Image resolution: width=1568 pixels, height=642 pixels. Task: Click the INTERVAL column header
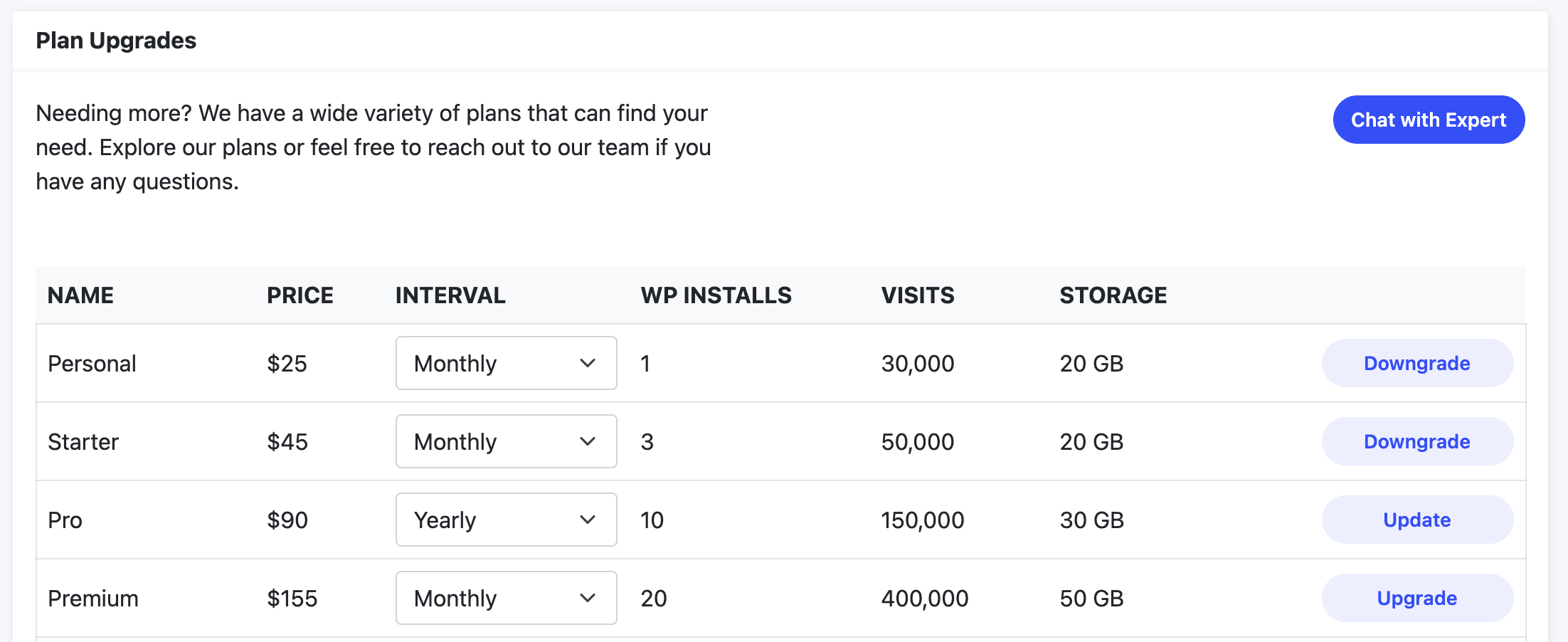(450, 295)
